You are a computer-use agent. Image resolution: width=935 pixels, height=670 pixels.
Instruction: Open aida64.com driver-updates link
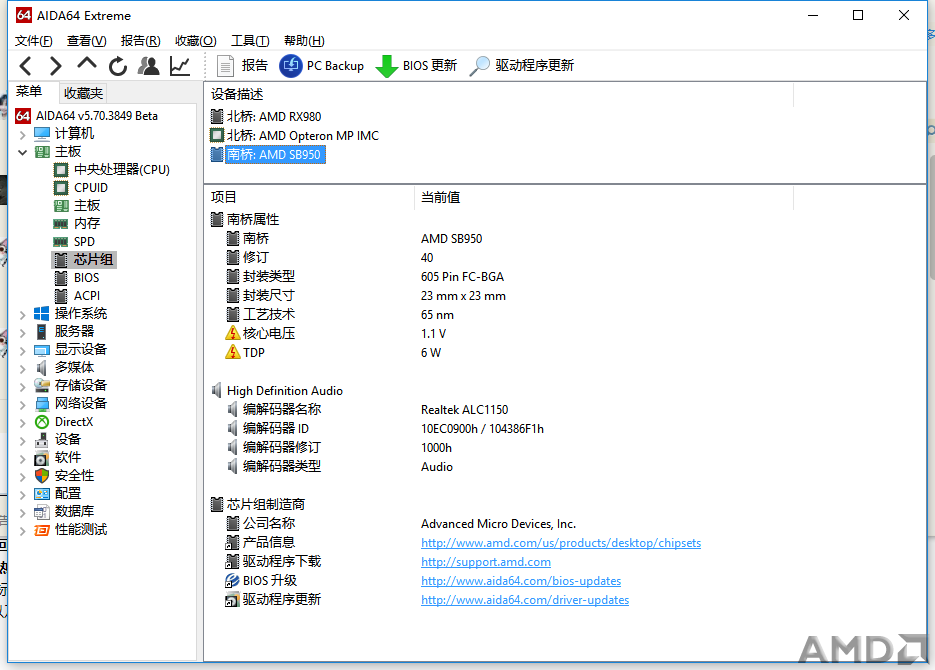click(525, 600)
